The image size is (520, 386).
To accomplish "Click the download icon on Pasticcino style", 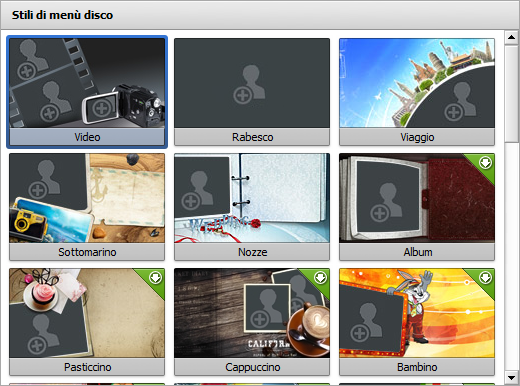I will (x=155, y=278).
